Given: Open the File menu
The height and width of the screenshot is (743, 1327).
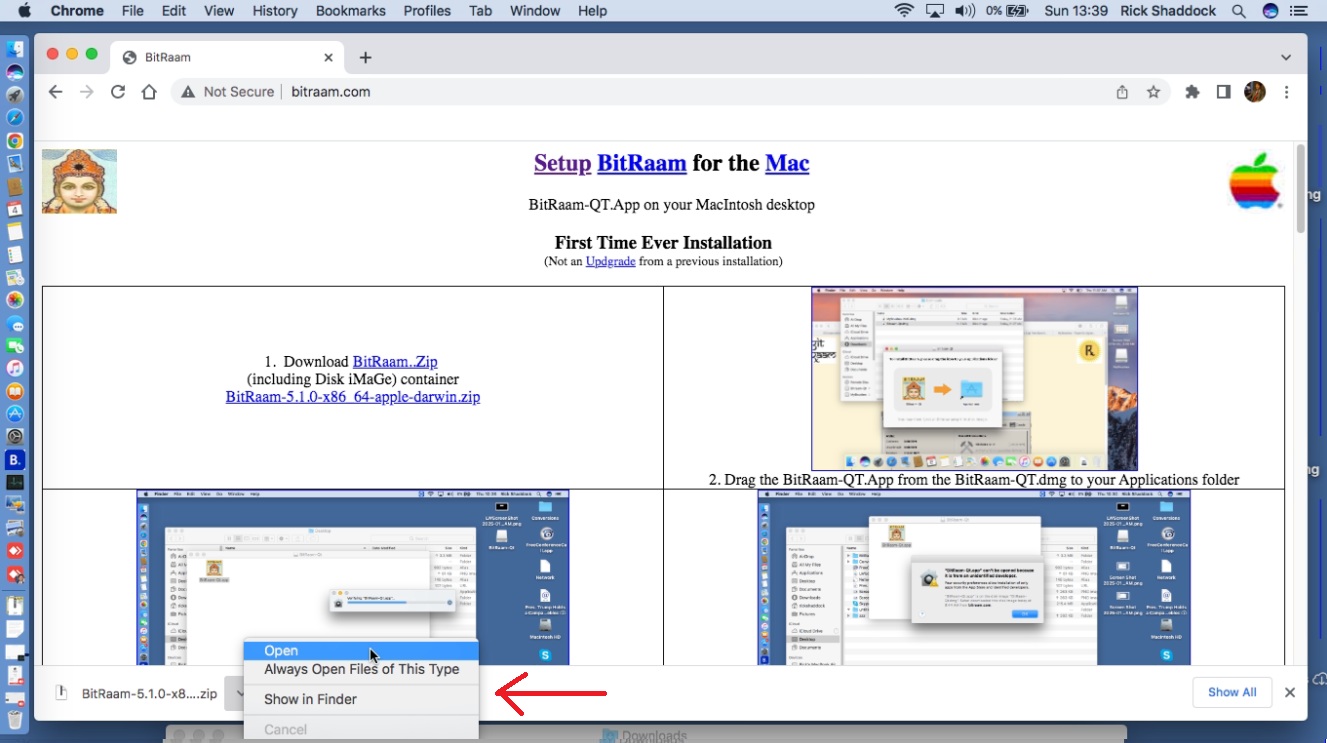Looking at the screenshot, I should tap(132, 11).
